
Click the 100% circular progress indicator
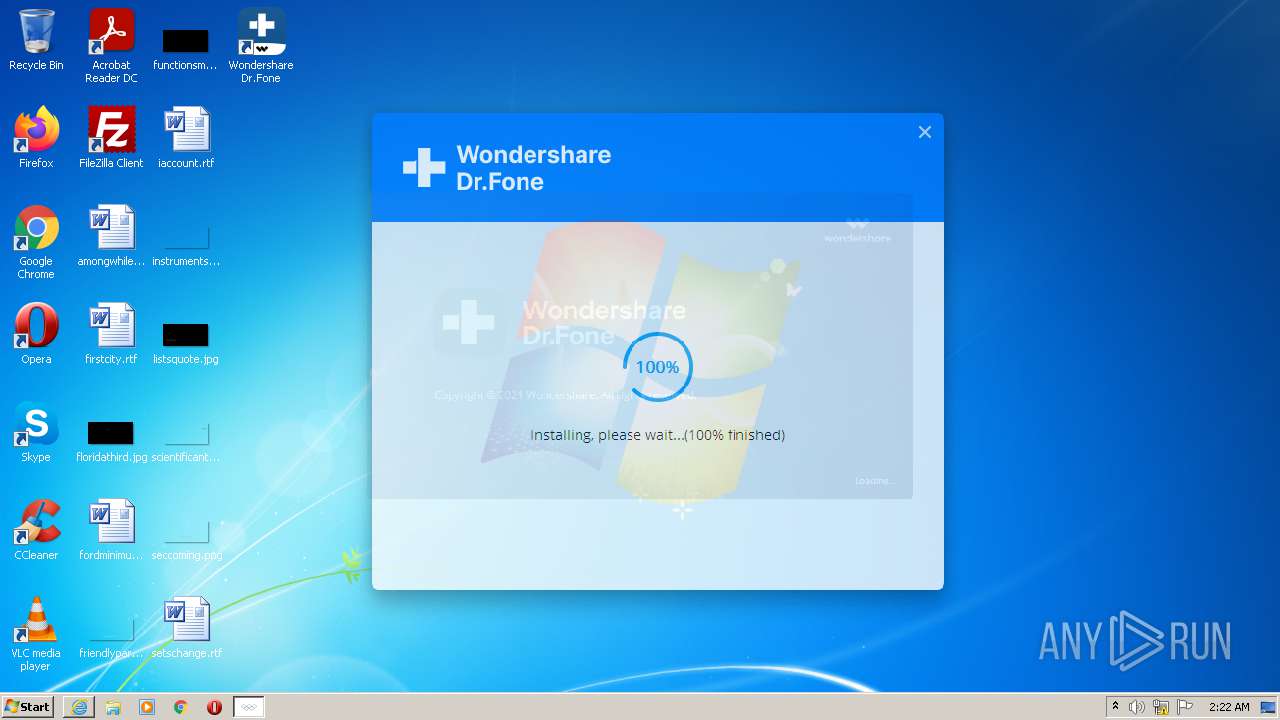point(657,367)
